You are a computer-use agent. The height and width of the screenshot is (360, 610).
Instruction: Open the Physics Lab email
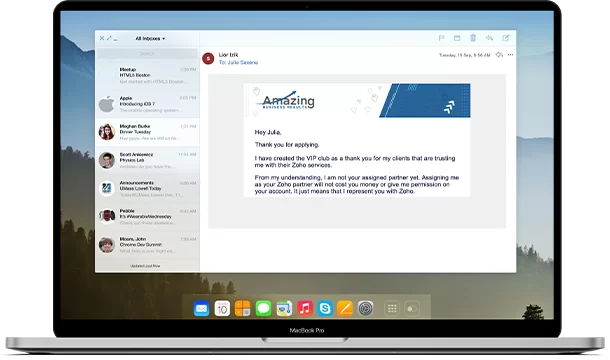point(147,160)
